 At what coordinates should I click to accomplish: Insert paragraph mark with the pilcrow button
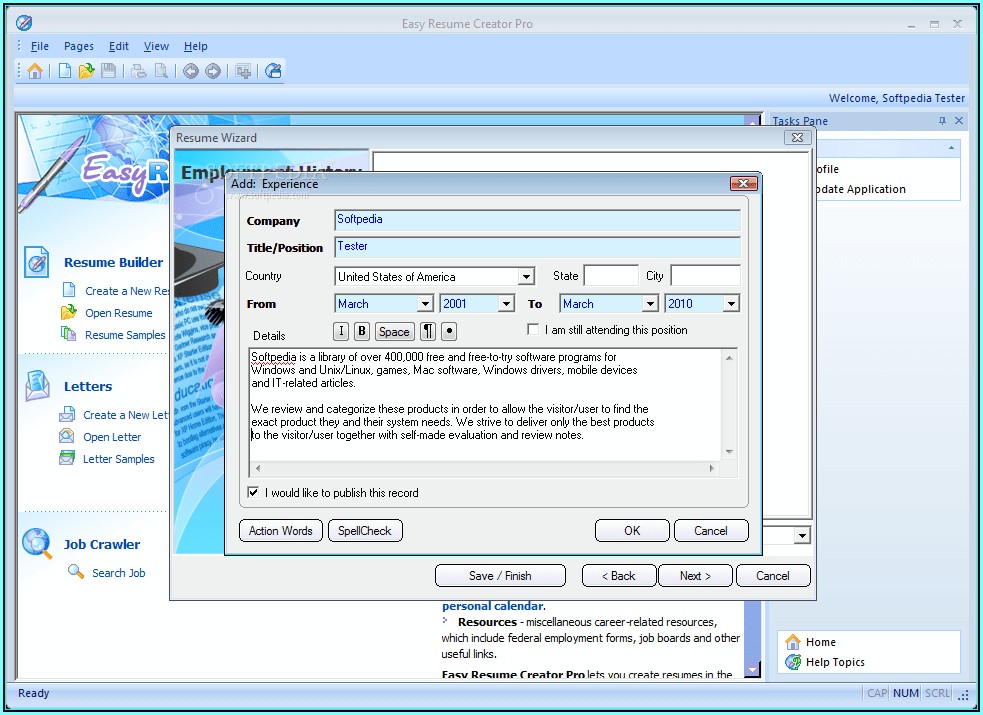(x=428, y=332)
